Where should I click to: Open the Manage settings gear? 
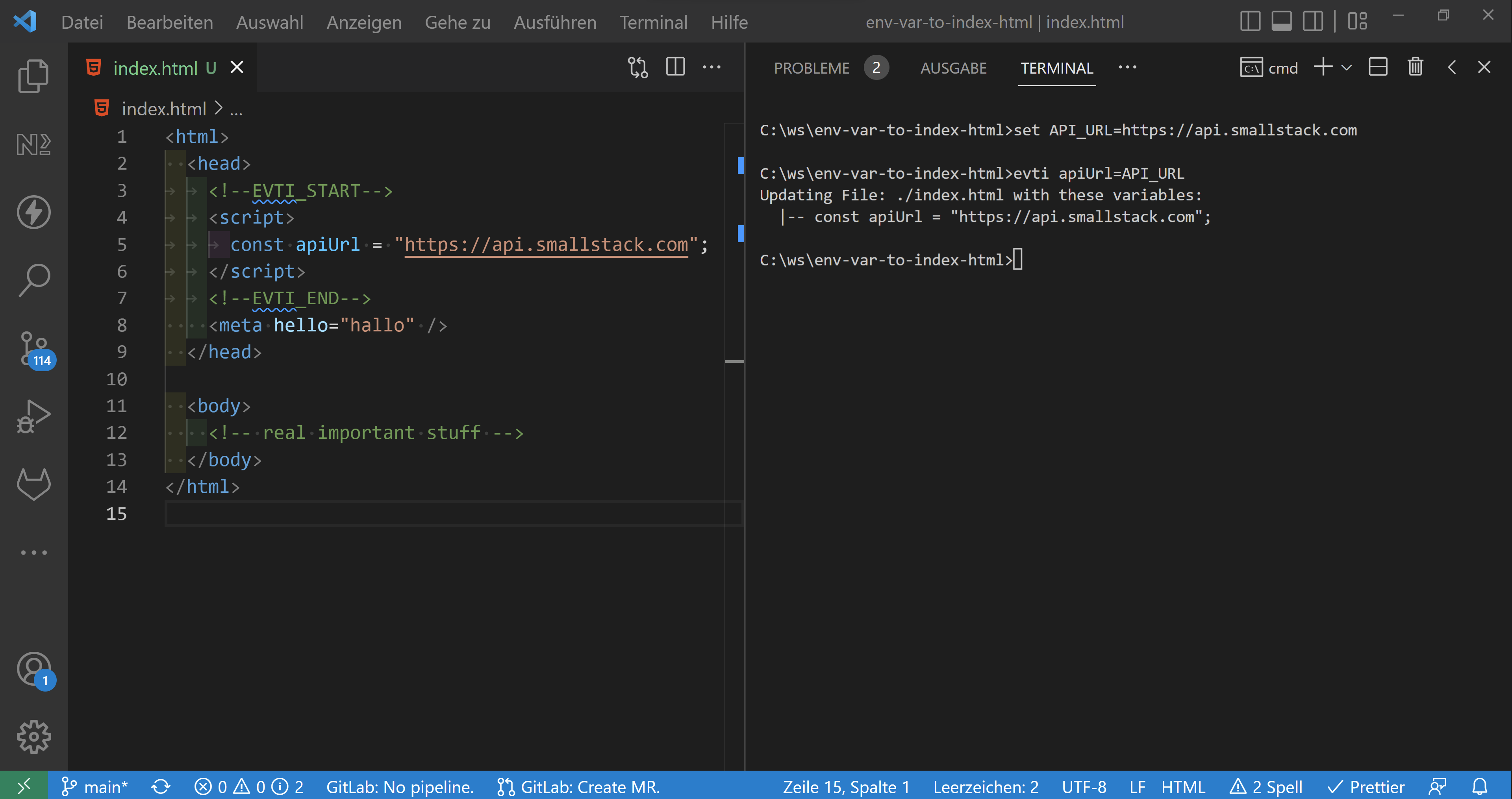[33, 737]
